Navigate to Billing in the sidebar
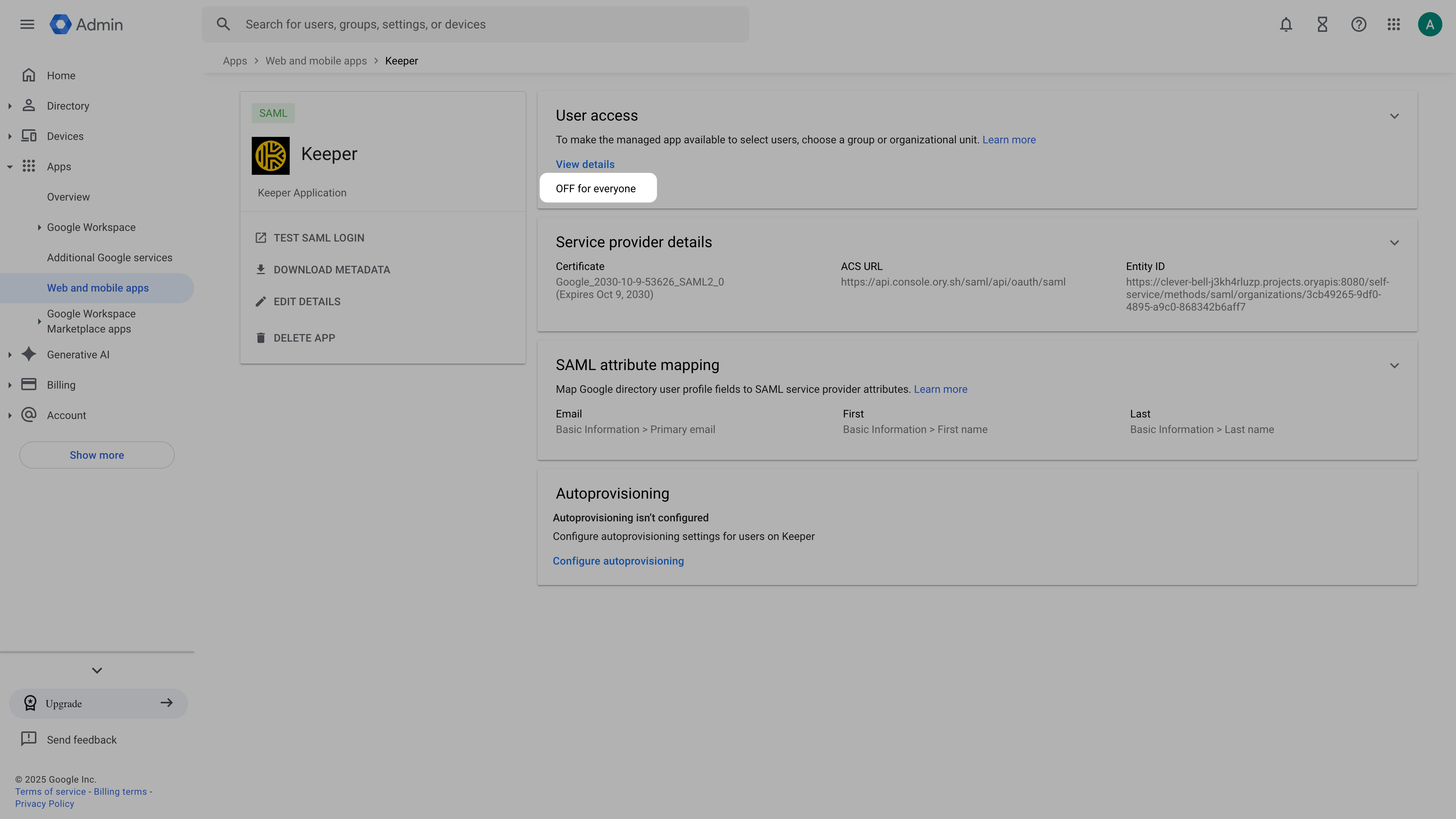This screenshot has width=1456, height=819. click(61, 384)
